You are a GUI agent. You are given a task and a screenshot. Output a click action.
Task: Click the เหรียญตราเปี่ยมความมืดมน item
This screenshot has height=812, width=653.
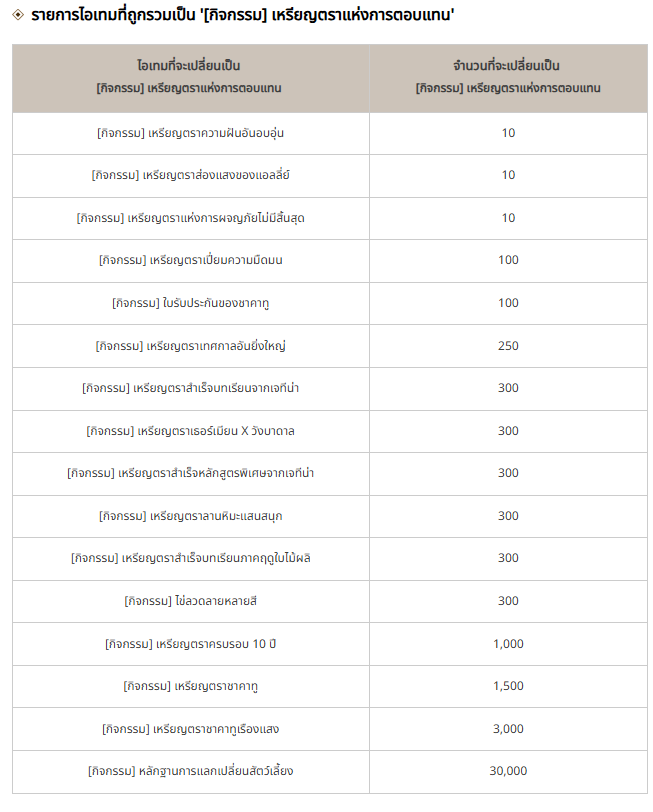click(x=191, y=260)
